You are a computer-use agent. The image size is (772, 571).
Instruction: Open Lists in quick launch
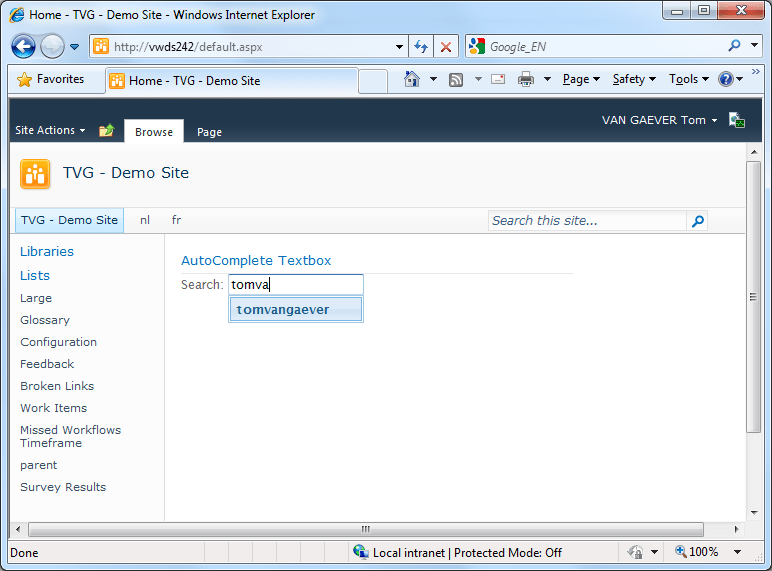35,276
